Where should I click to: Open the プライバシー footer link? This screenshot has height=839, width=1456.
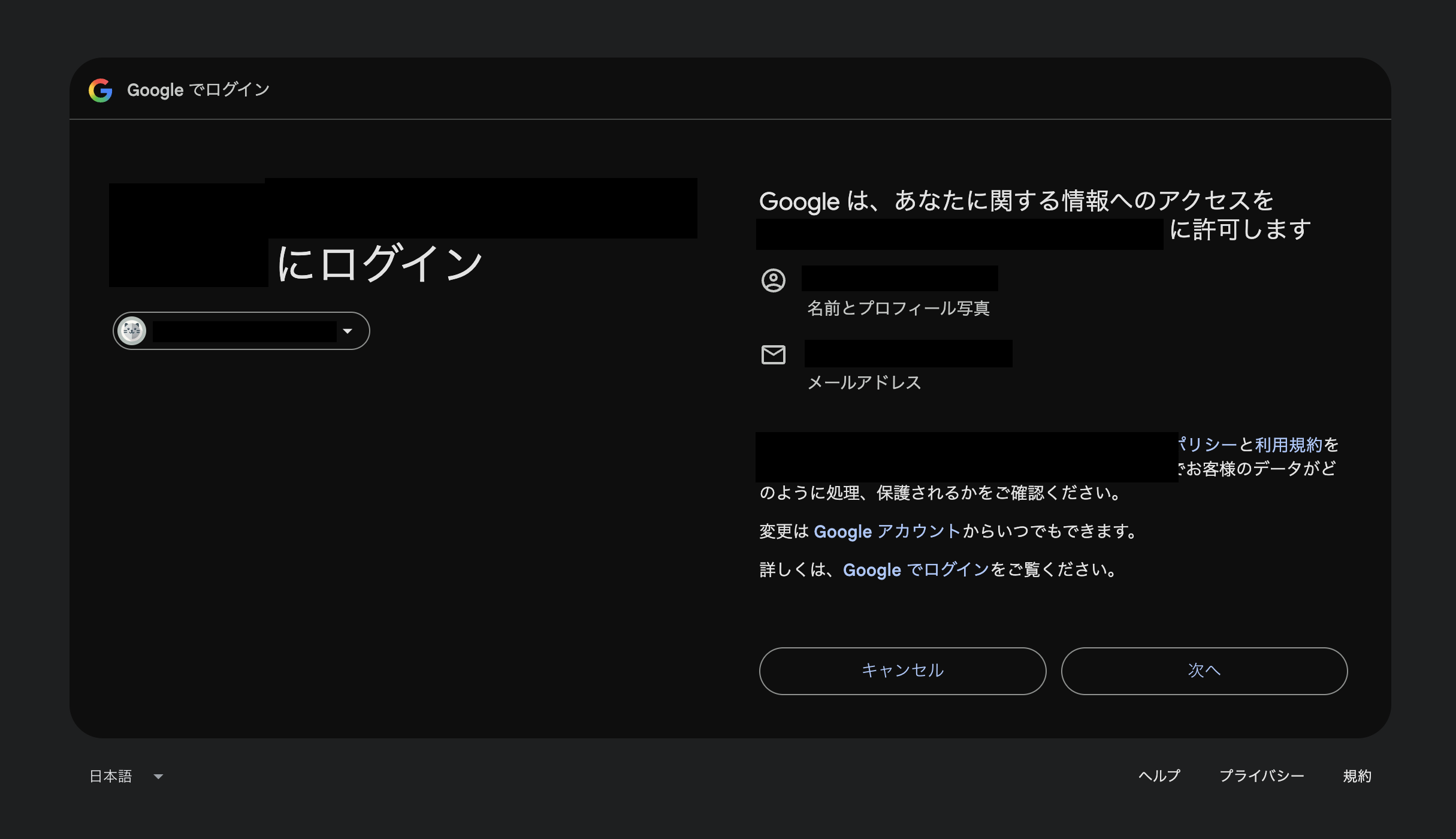coord(1262,776)
